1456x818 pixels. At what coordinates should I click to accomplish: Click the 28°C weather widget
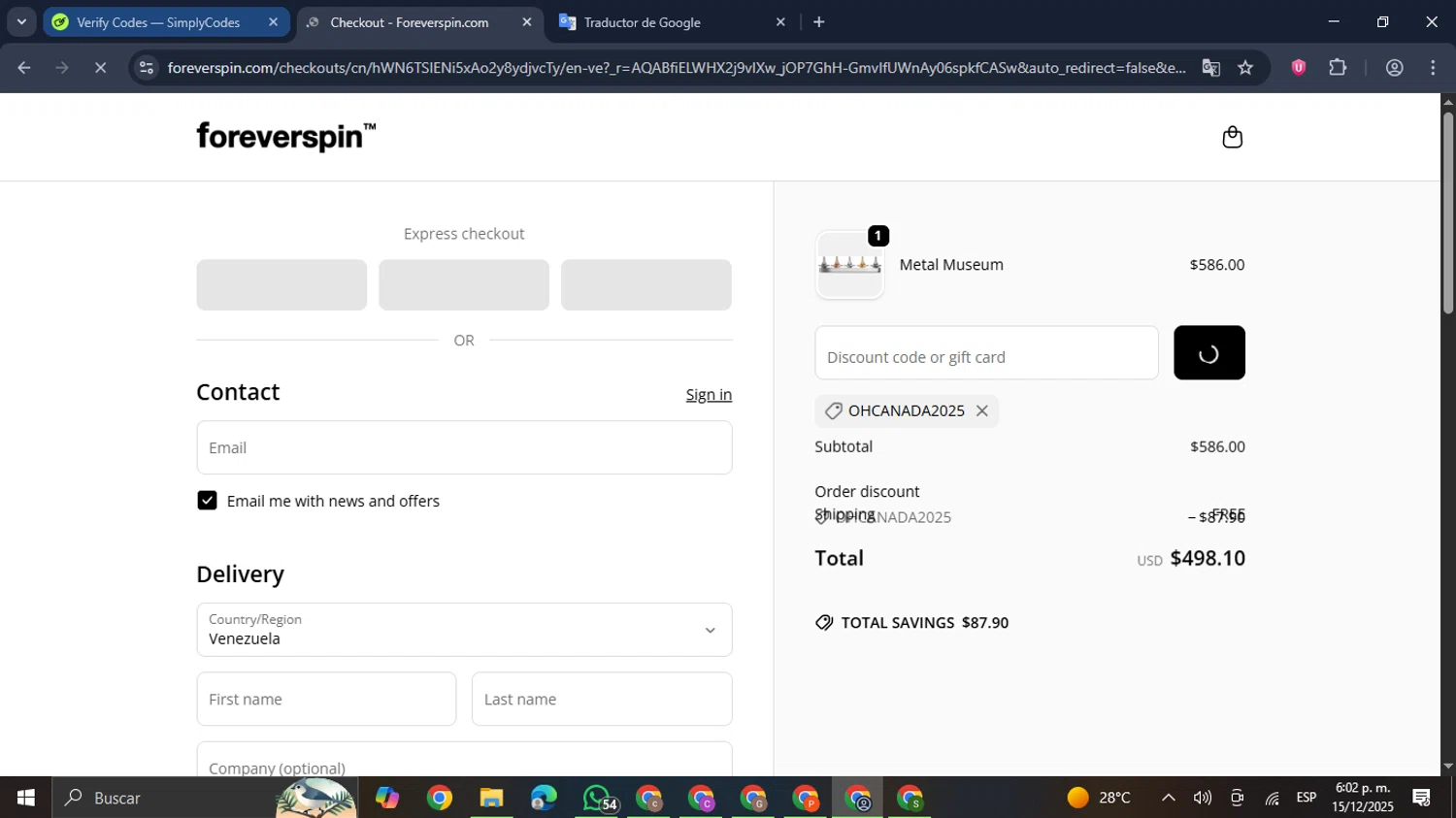1099,798
